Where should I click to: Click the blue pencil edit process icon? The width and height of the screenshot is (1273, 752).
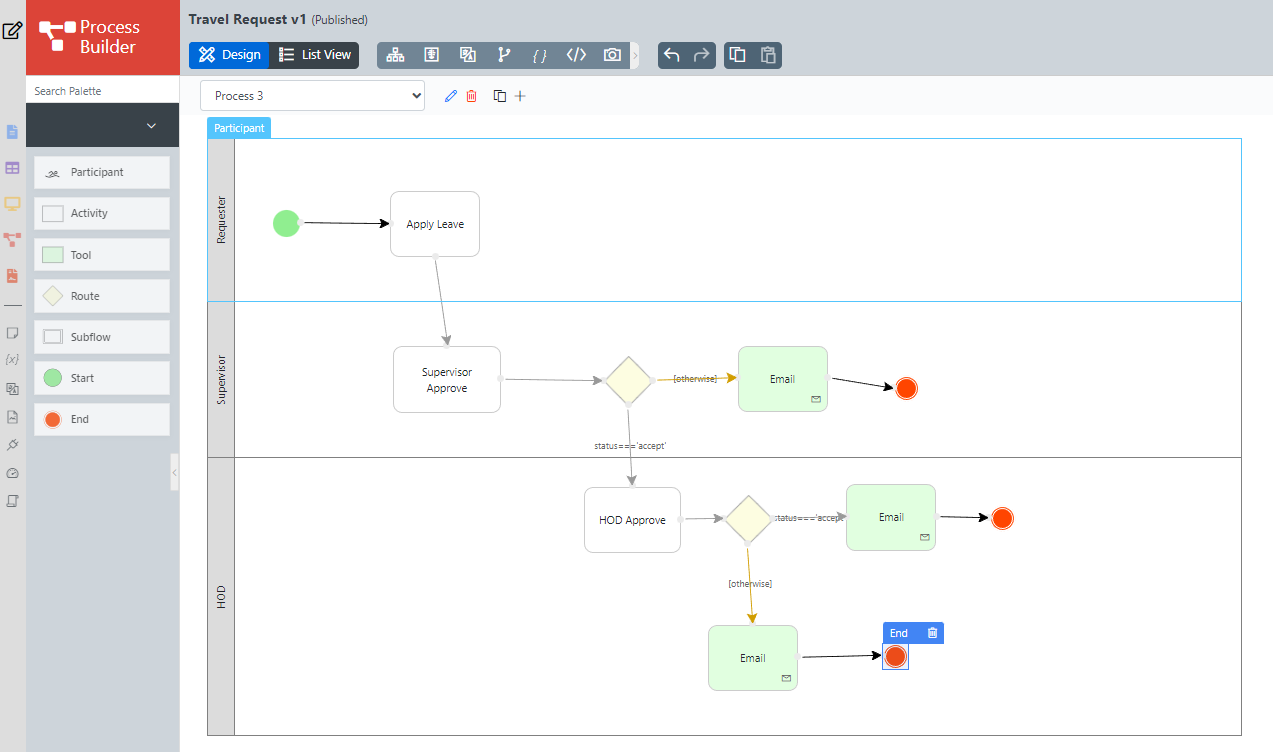tap(450, 96)
